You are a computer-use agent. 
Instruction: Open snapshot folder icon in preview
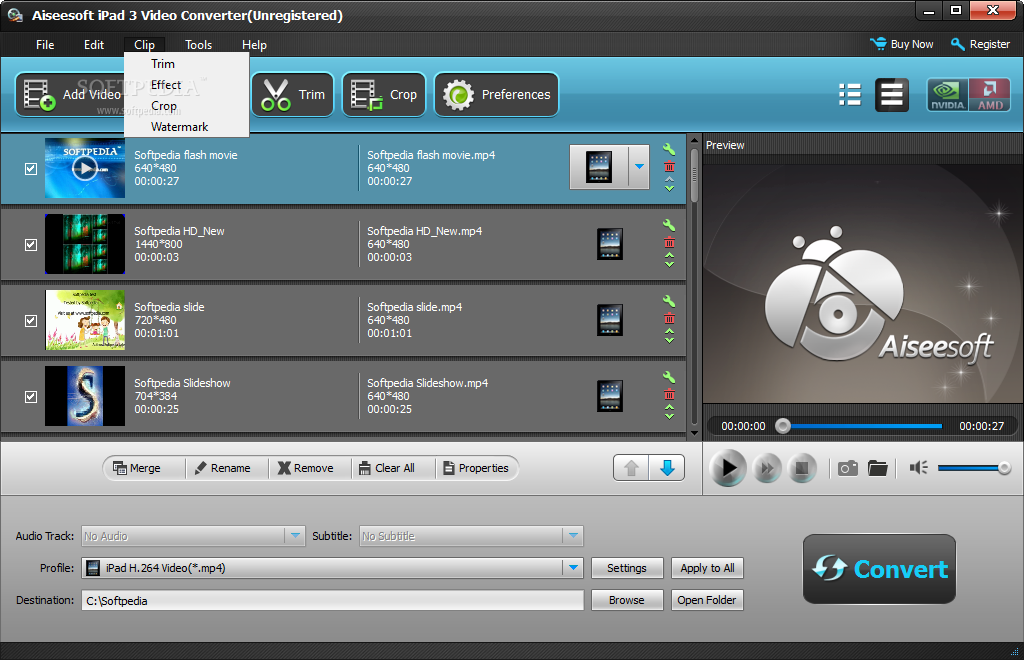[877, 468]
